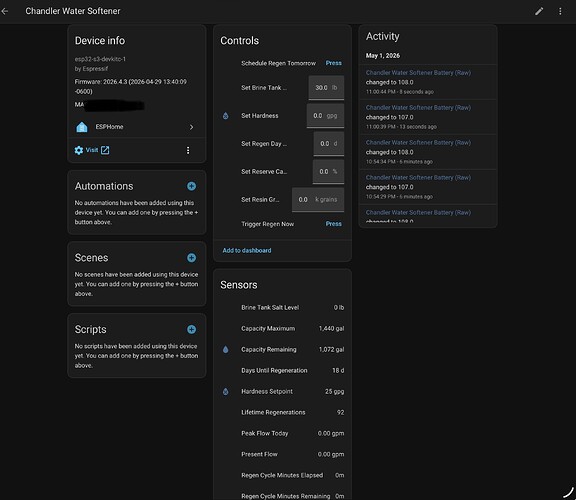Add a new script with plus icon
This screenshot has width=576, height=500.
tap(191, 330)
